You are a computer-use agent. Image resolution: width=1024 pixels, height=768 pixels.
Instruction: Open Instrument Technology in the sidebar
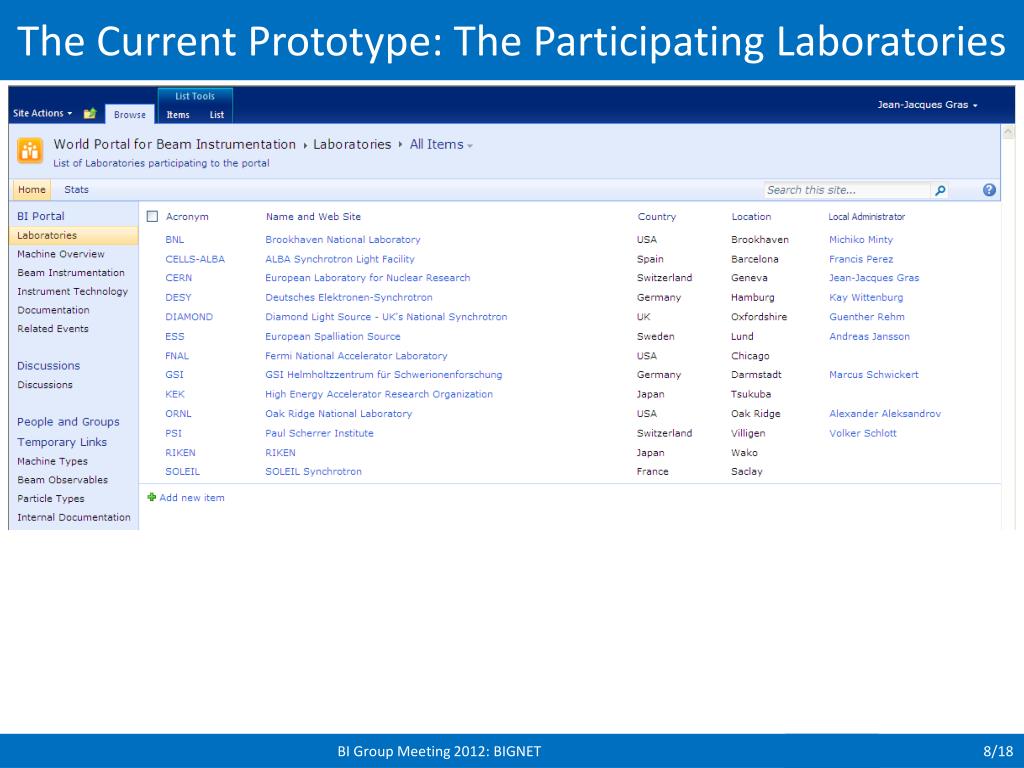[72, 291]
